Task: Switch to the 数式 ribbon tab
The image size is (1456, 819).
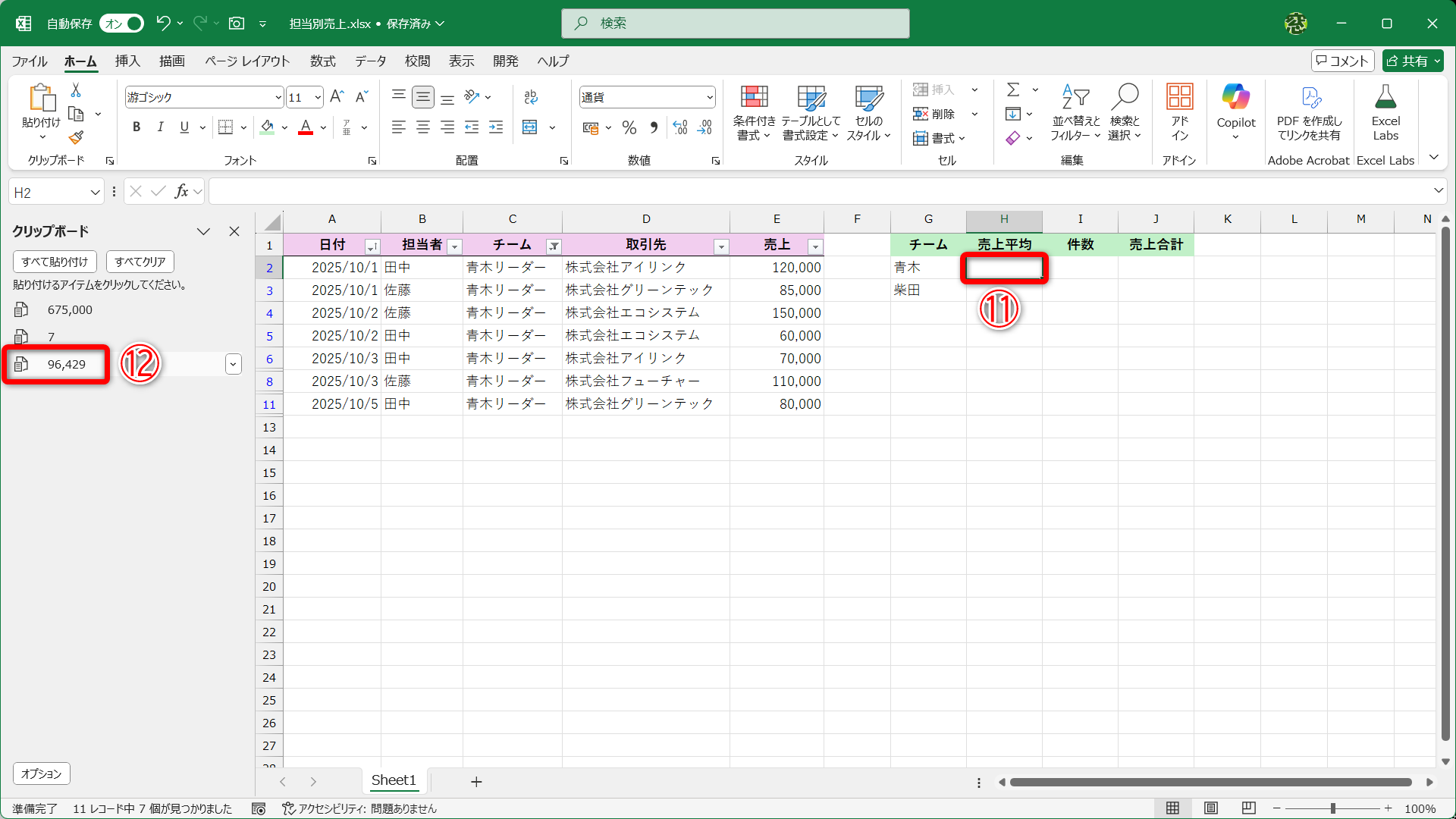Action: (x=322, y=61)
